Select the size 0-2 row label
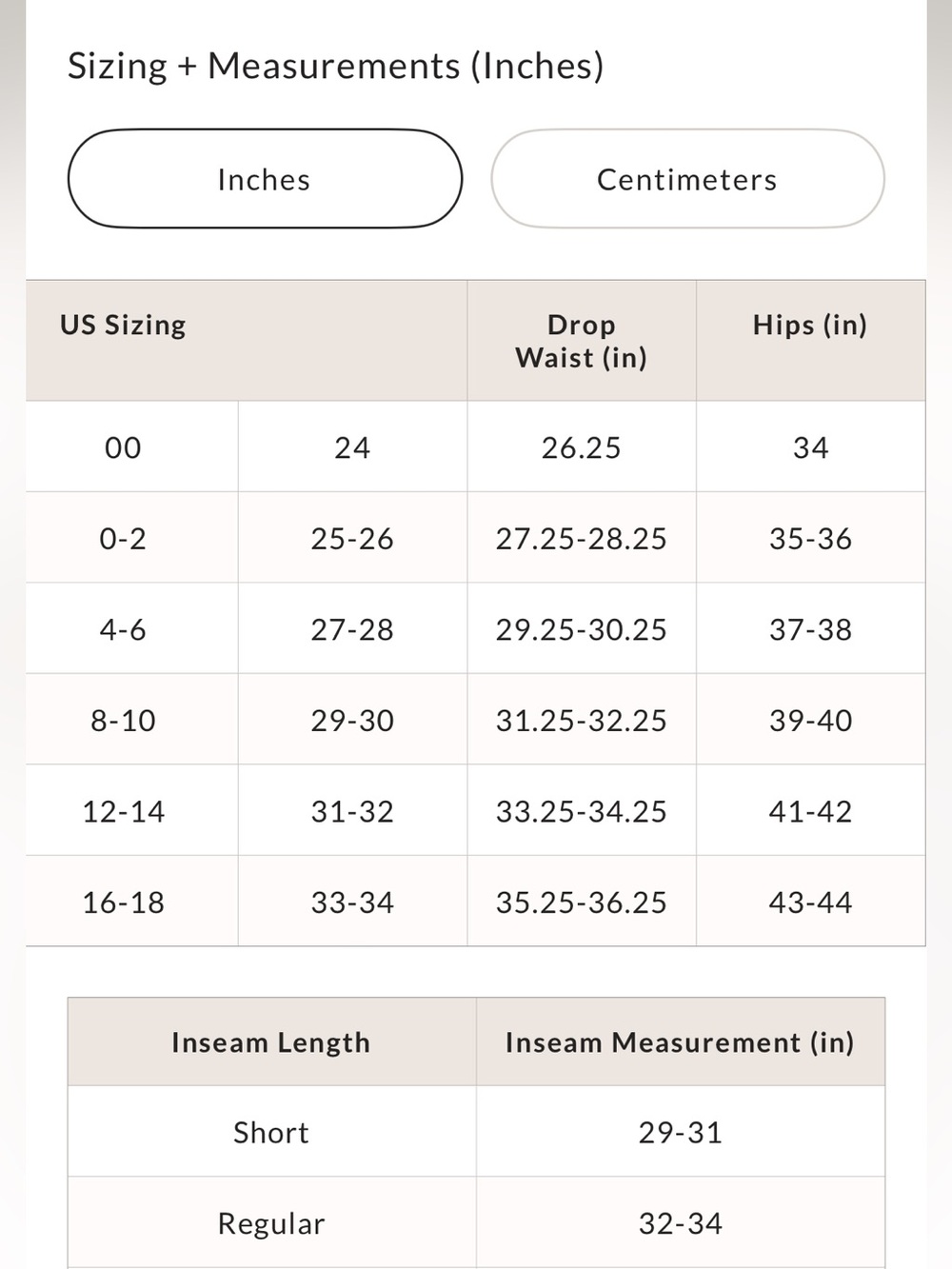952x1269 pixels. click(x=123, y=539)
